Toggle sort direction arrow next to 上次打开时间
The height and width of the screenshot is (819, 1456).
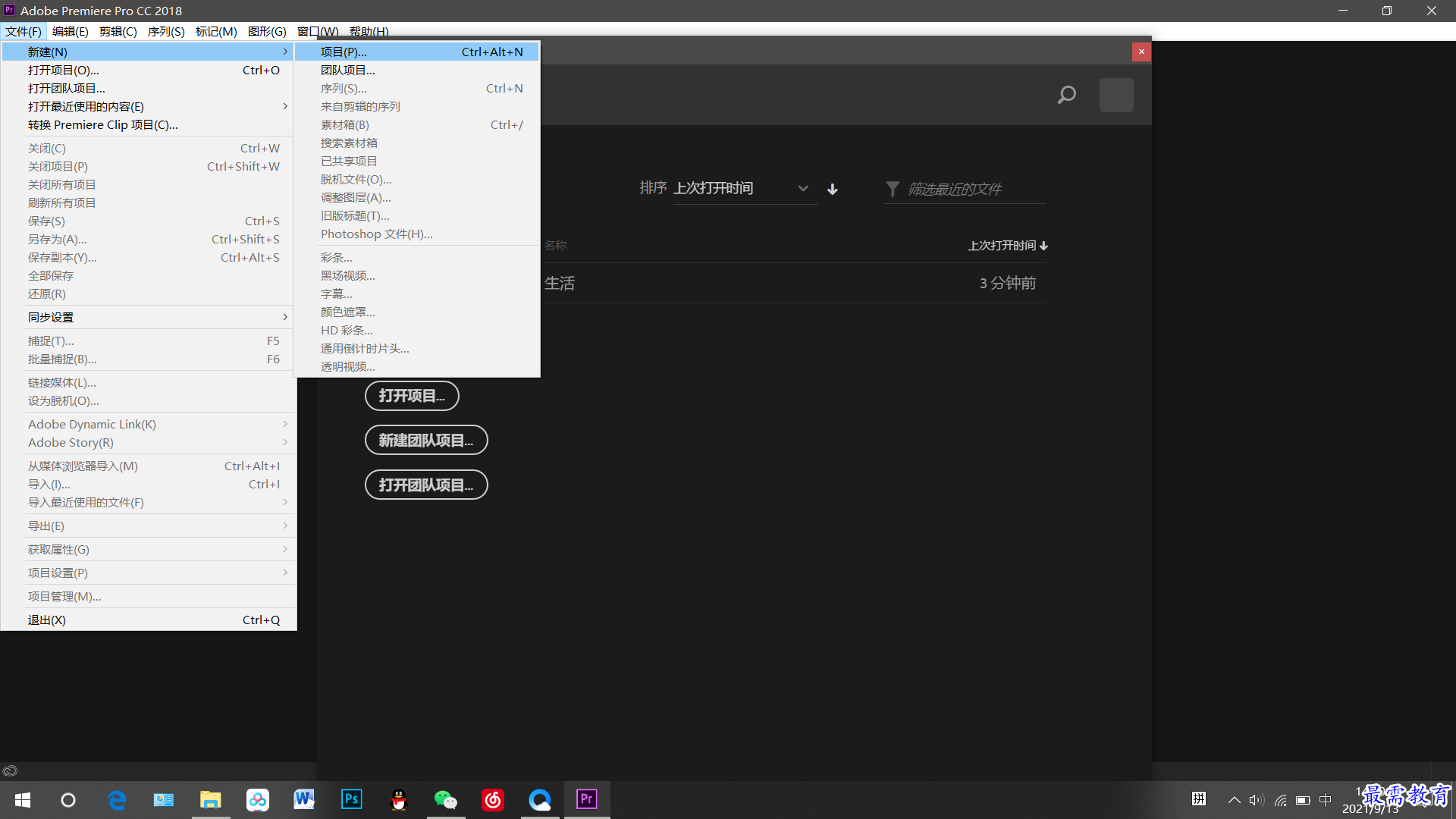coord(833,189)
